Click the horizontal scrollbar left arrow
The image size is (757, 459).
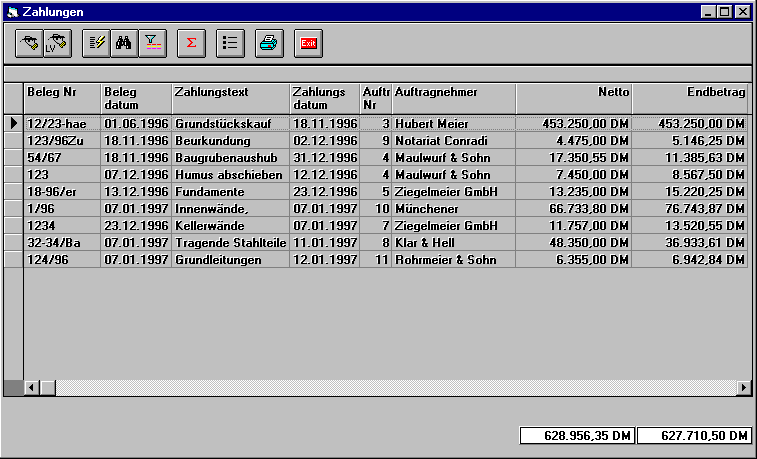pyautogui.click(x=32, y=387)
